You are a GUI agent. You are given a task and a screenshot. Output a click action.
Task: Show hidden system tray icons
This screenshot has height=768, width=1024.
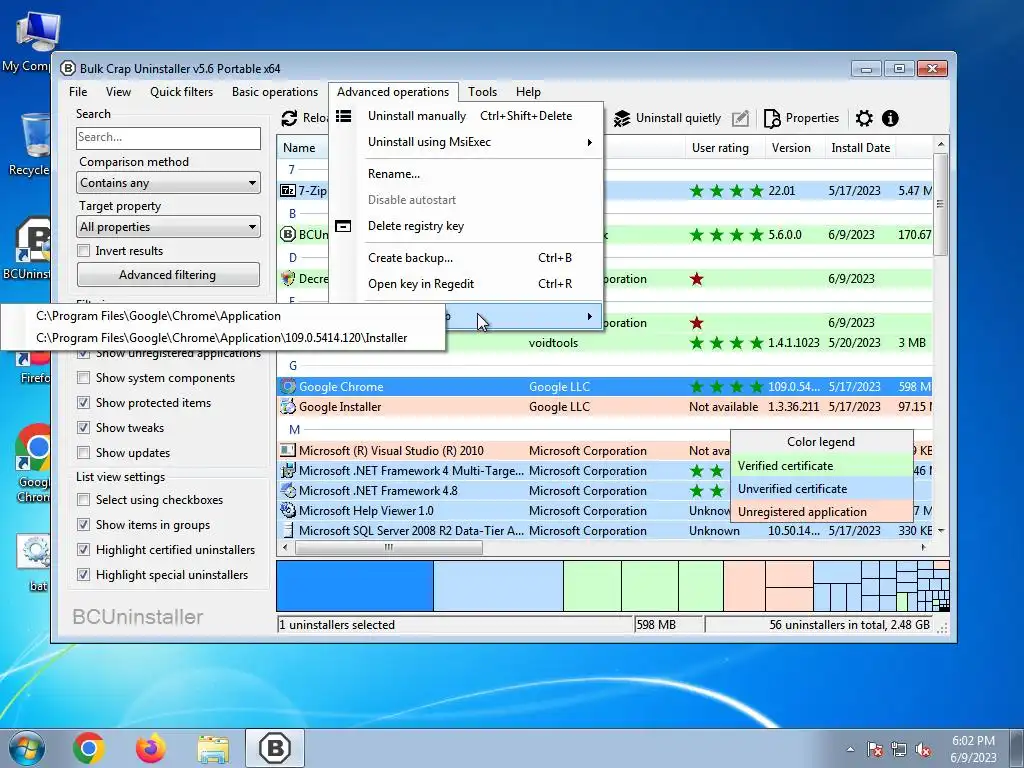(x=850, y=750)
